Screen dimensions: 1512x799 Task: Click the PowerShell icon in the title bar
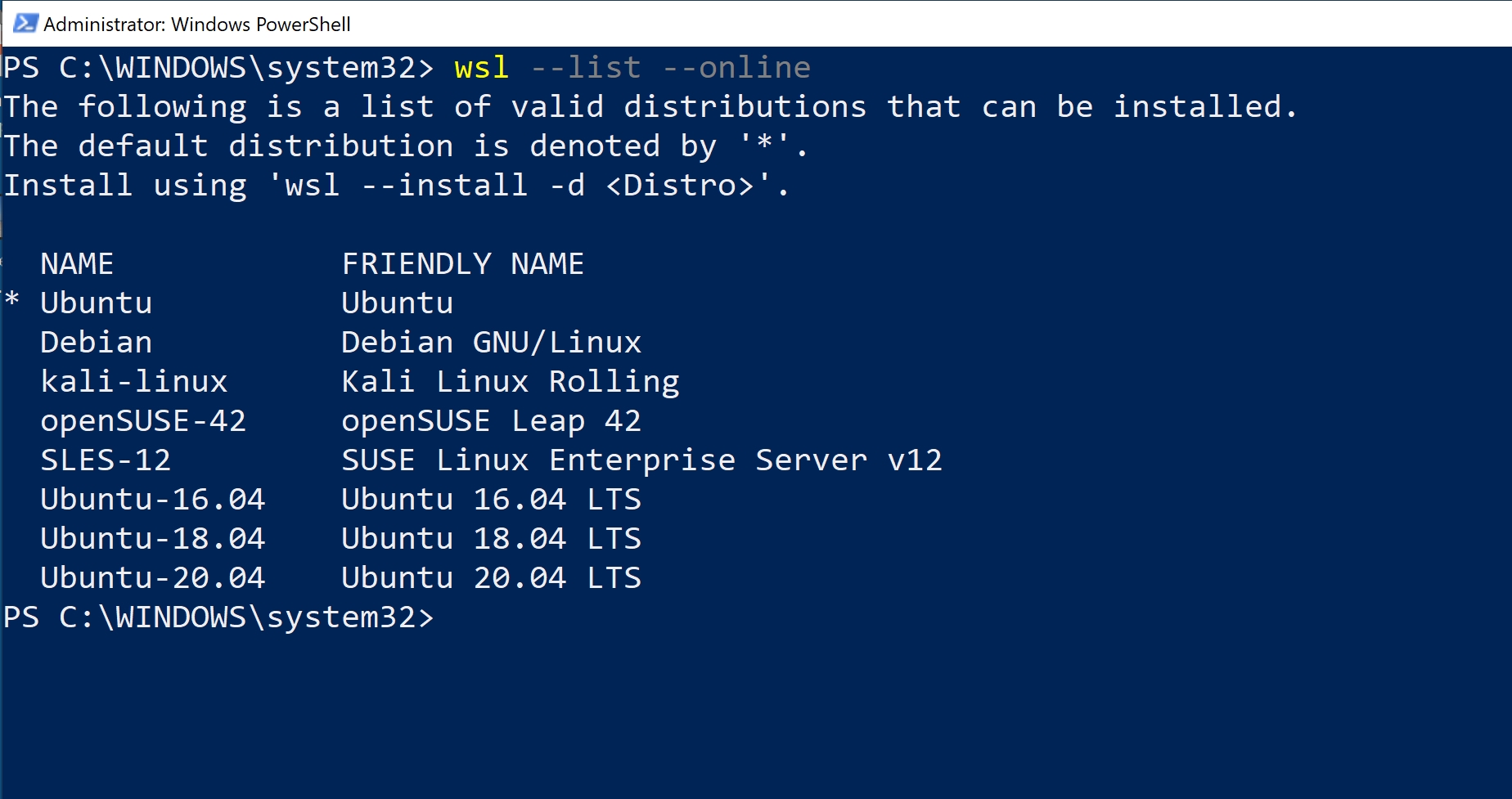25,24
